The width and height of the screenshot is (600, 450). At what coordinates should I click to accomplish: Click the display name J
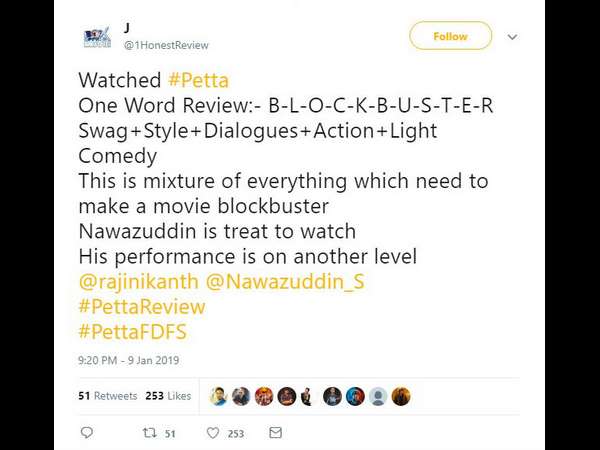127,28
